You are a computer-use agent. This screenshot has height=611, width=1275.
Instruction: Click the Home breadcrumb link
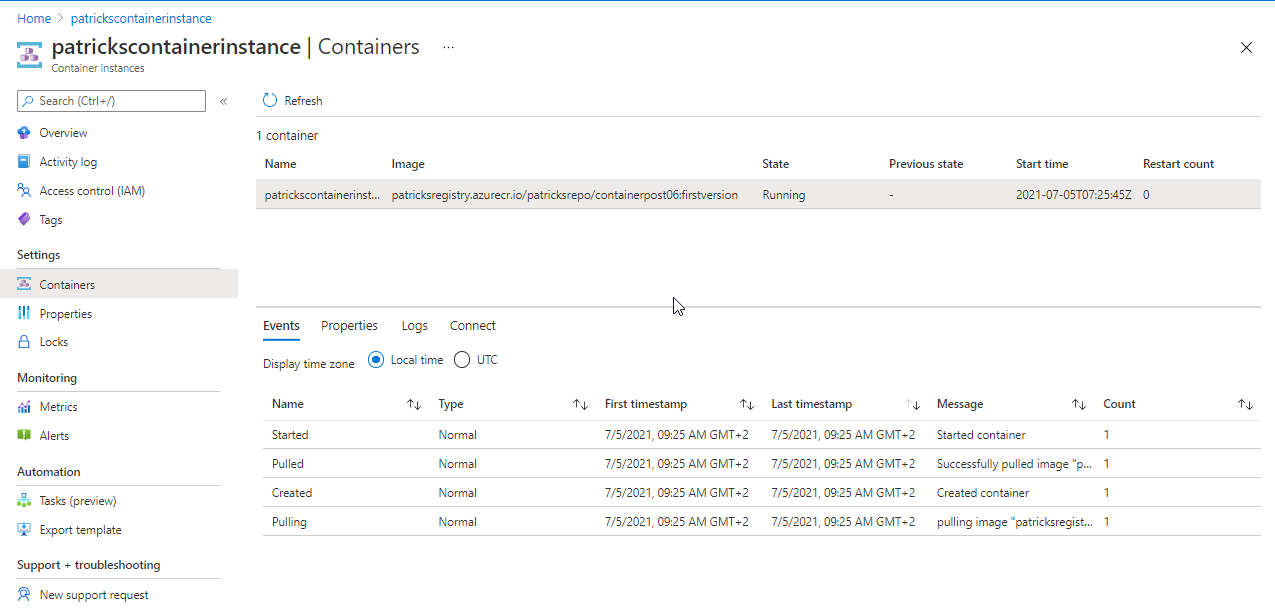tap(34, 19)
